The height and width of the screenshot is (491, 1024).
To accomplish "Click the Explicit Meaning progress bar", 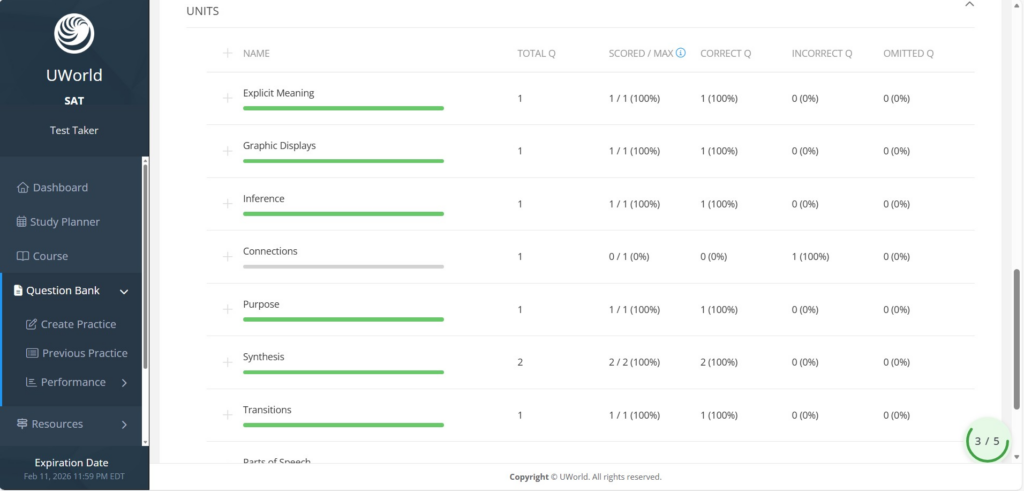I will click(x=344, y=108).
